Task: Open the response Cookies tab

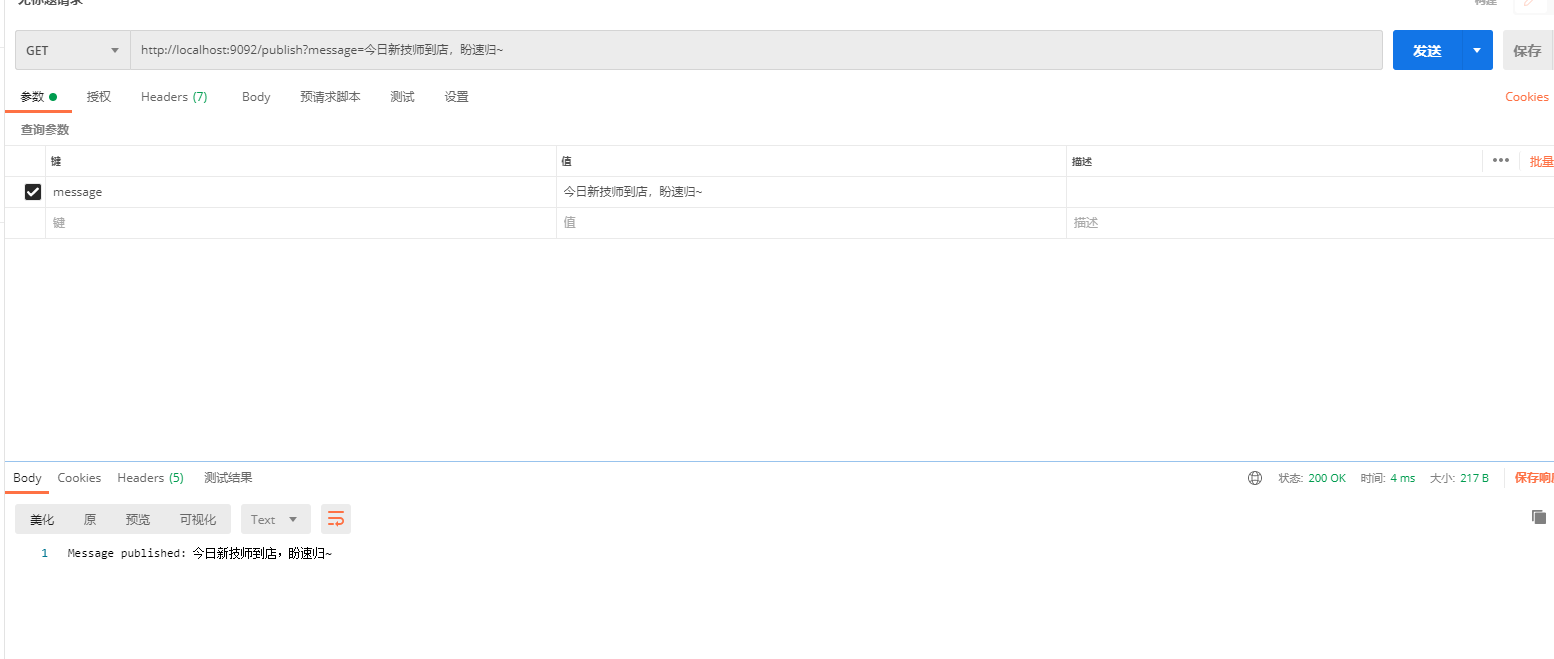Action: [x=79, y=478]
